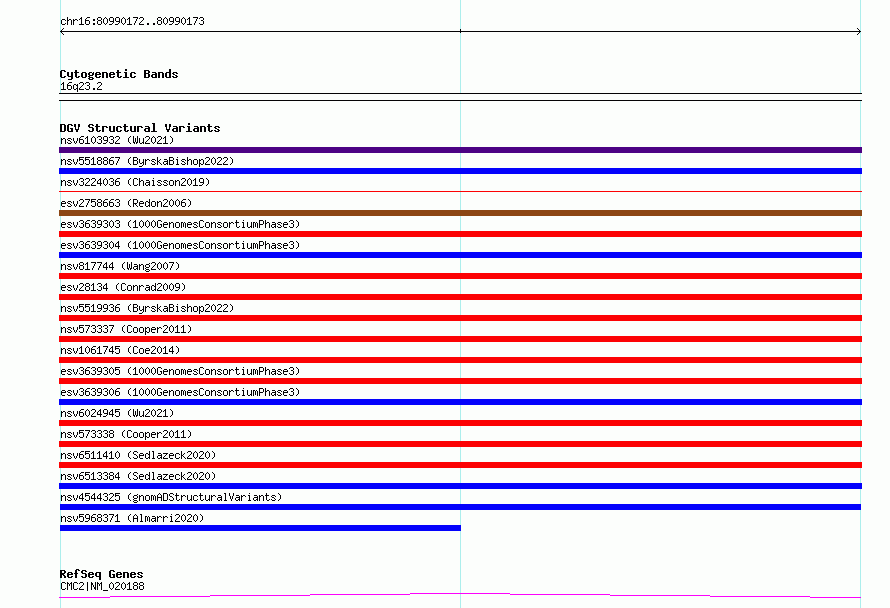This screenshot has height=608, width=890.
Task: Open variant nsv5519936 (ByrskaBishop2022) label
Action: click(x=147, y=308)
